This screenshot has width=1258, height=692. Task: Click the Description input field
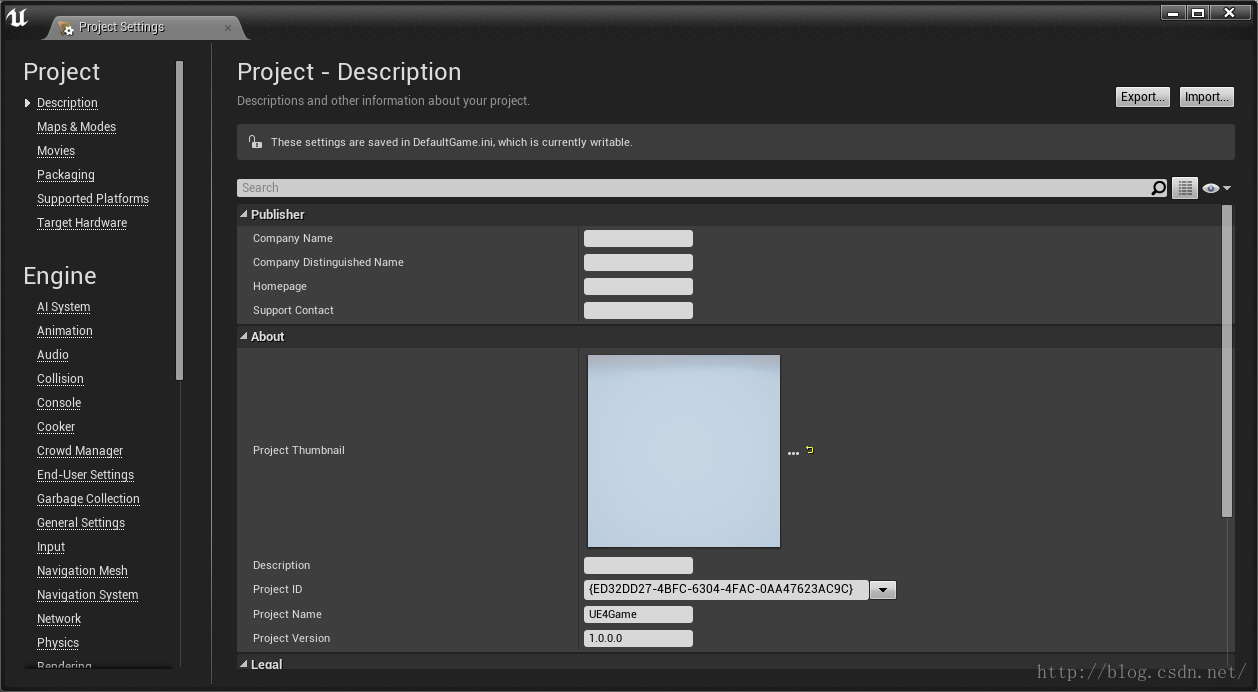pyautogui.click(x=638, y=565)
